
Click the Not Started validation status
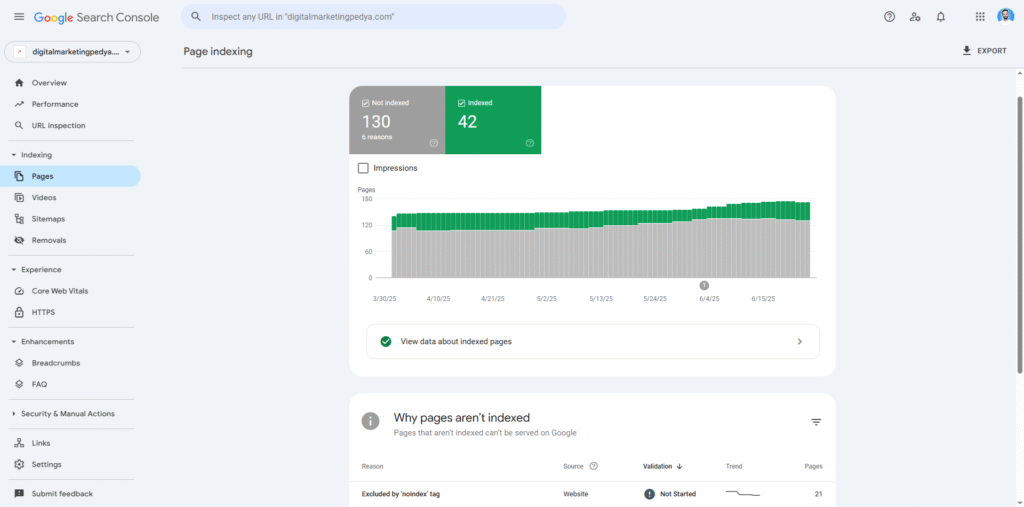[x=670, y=494]
